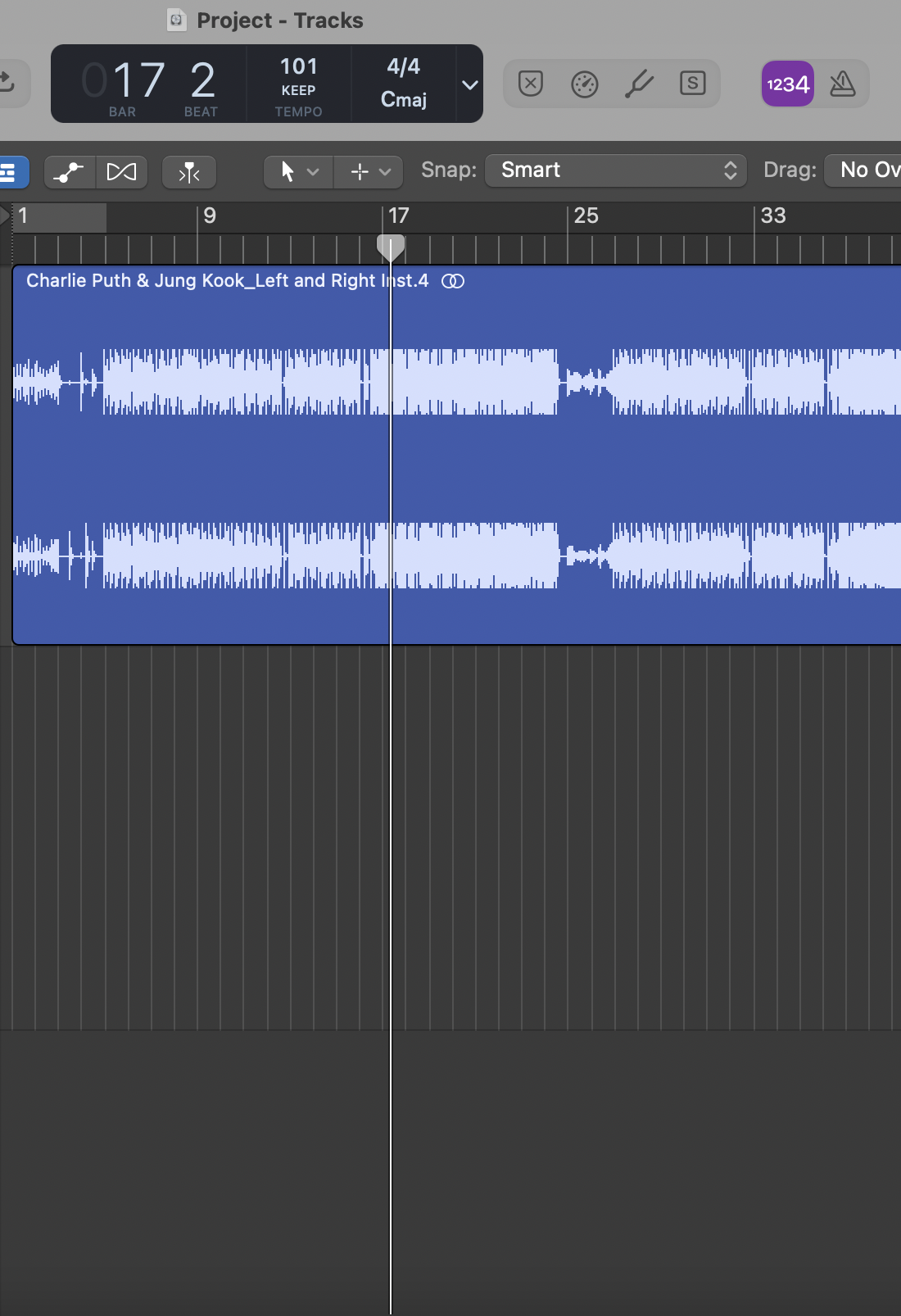The height and width of the screenshot is (1316, 901).
Task: Click the tempo value 101
Action: point(298,66)
